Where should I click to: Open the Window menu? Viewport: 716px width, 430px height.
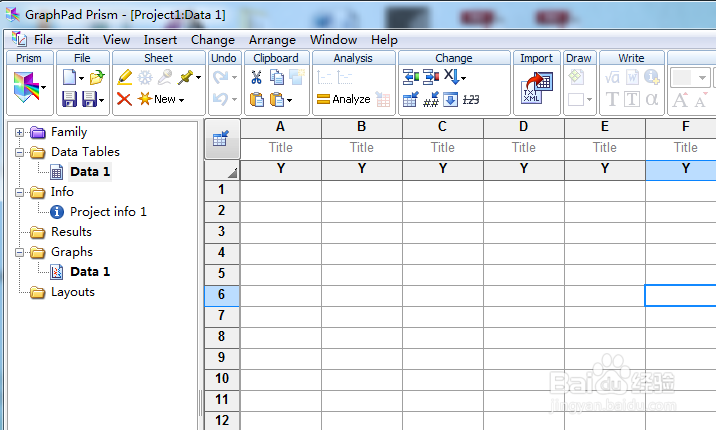pos(333,40)
